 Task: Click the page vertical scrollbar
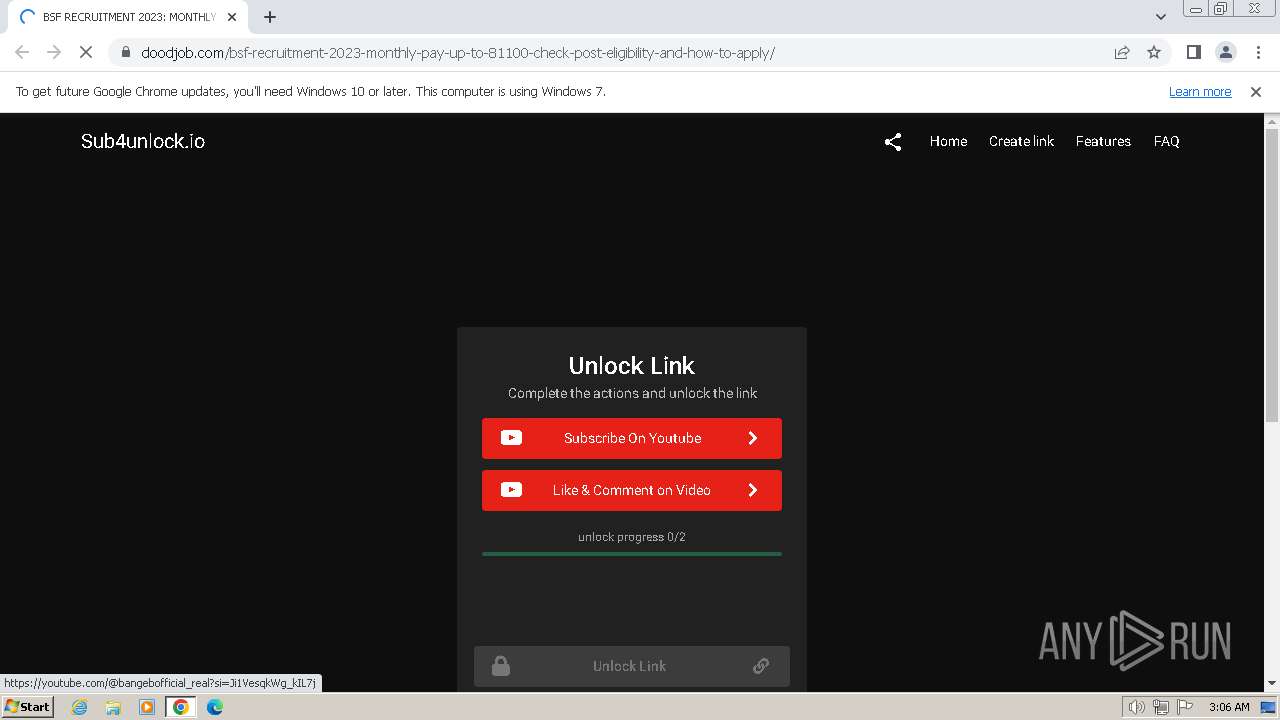1272,275
